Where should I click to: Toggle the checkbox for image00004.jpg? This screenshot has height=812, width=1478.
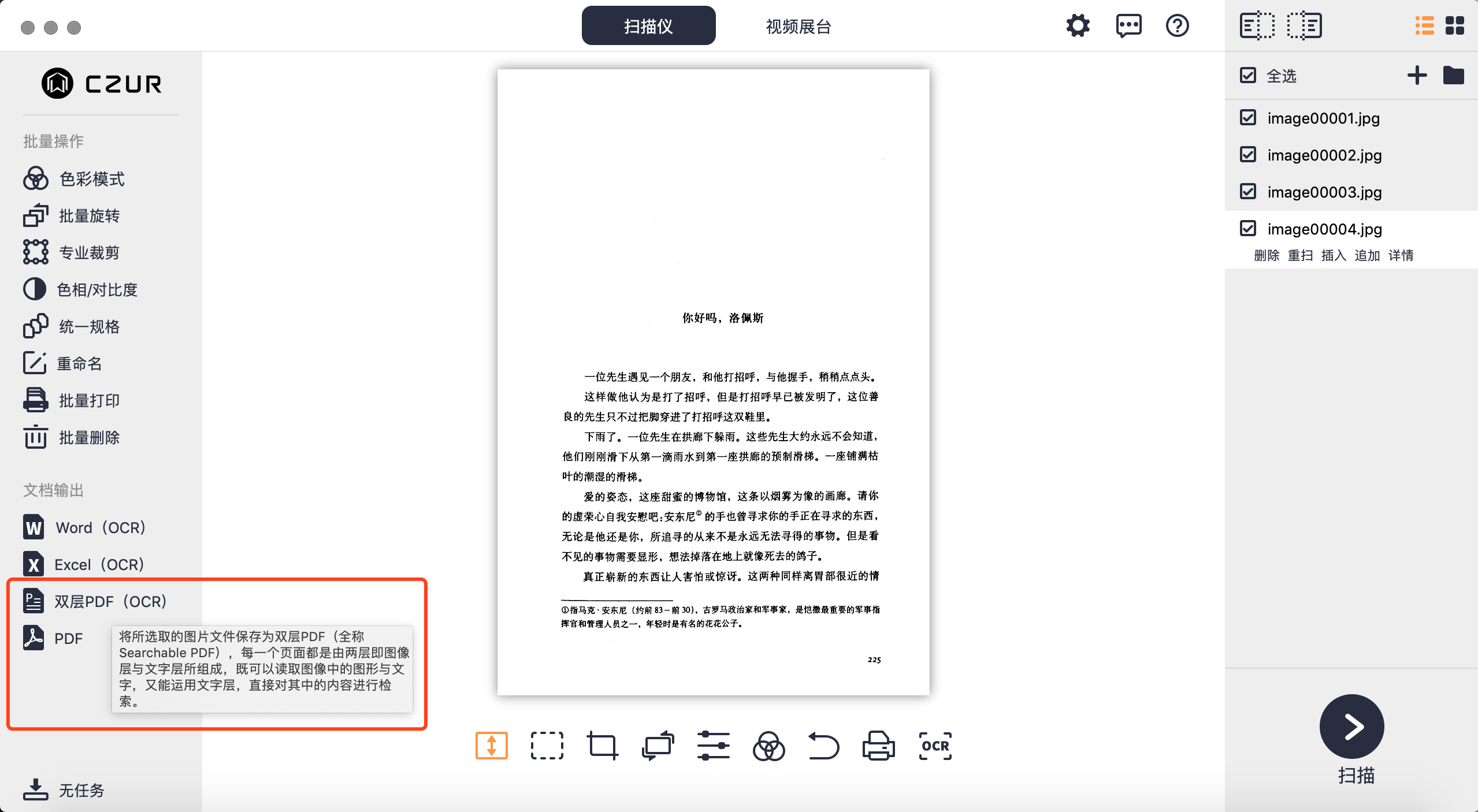pos(1248,228)
